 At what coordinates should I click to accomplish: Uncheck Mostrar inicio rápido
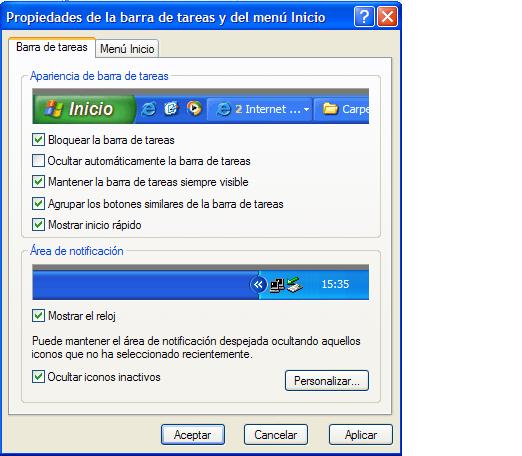[38, 224]
